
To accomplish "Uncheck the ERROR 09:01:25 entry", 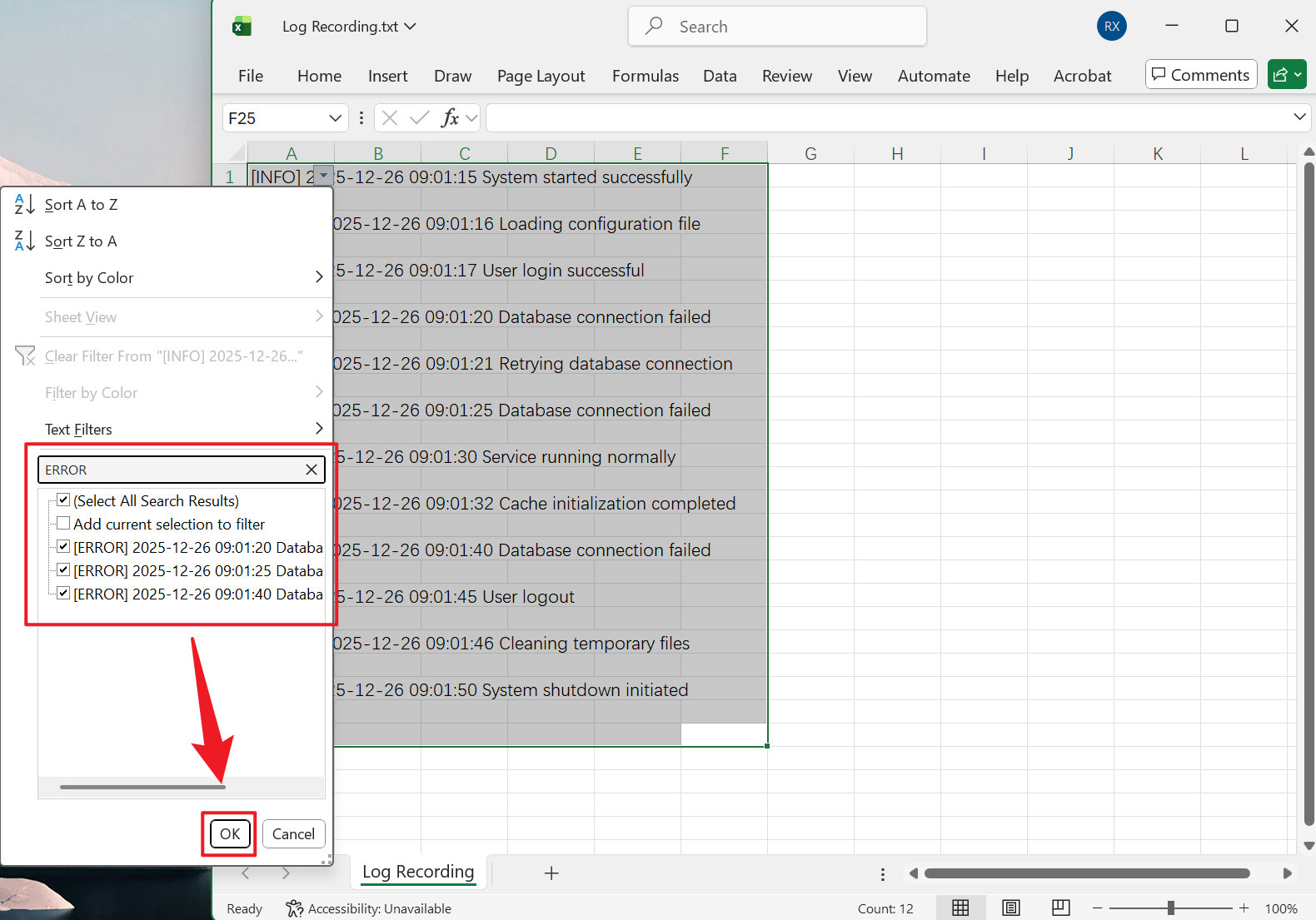I will 63,570.
